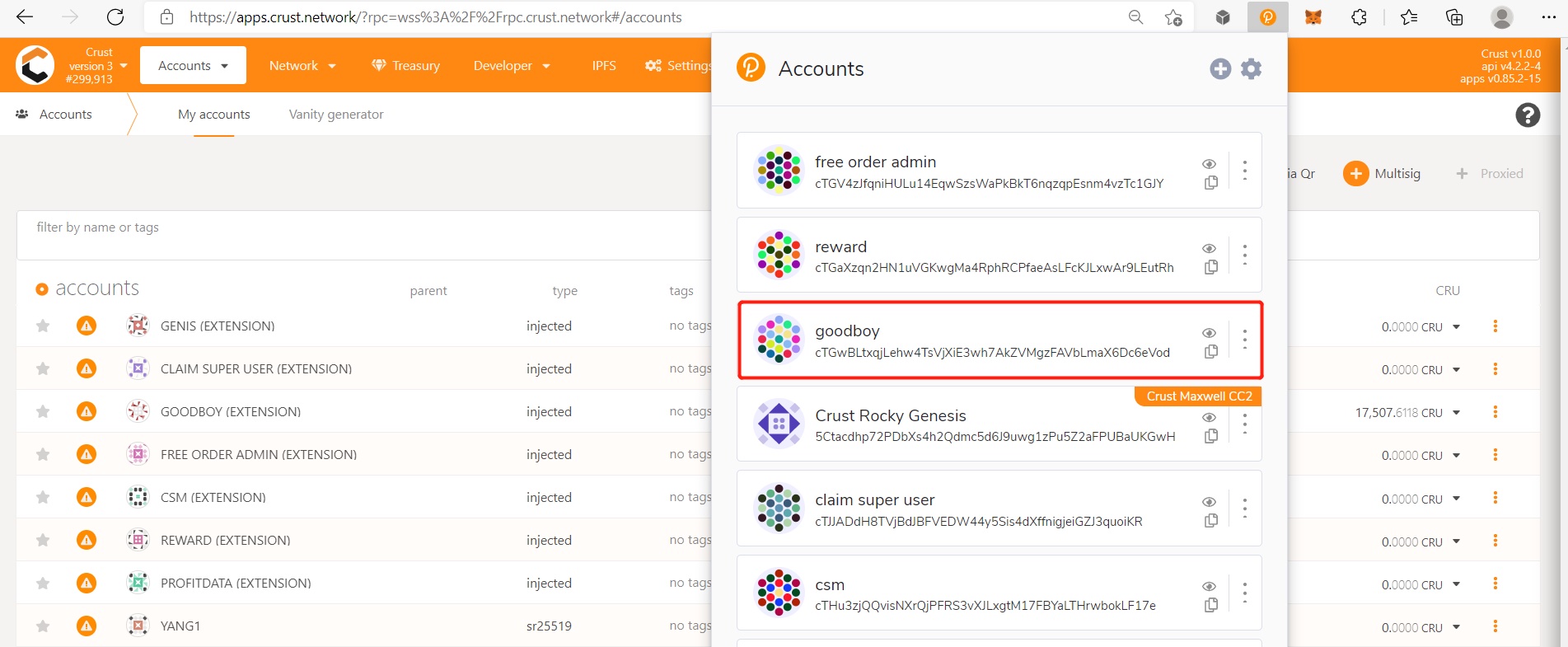Image resolution: width=1568 pixels, height=647 pixels.
Task: Open browser favorites list icon
Action: [1409, 17]
